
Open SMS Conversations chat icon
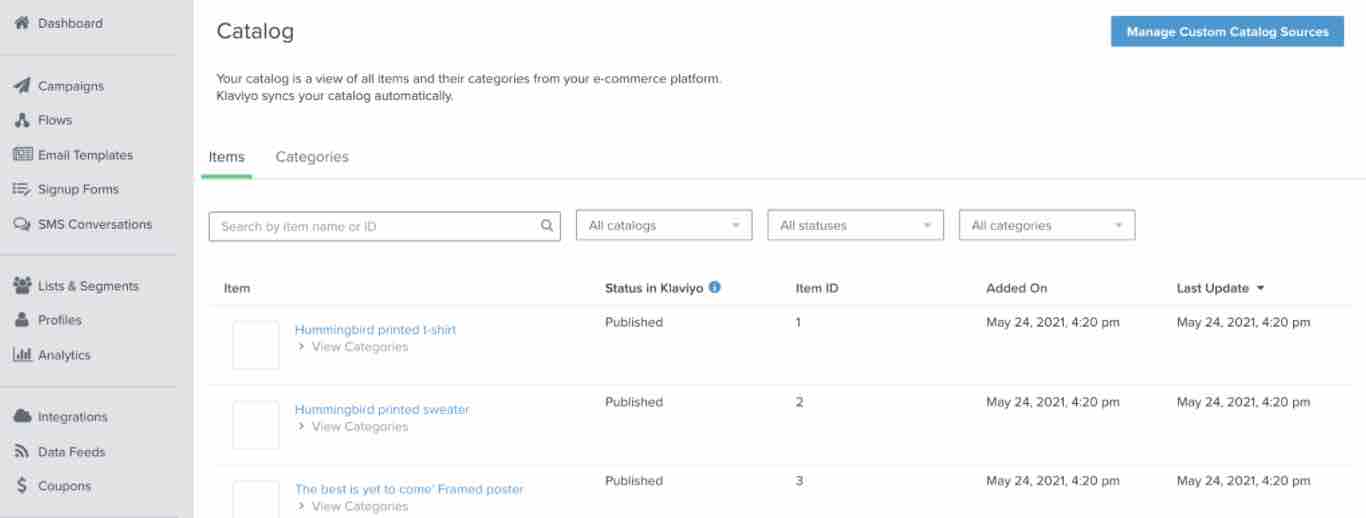[21, 224]
